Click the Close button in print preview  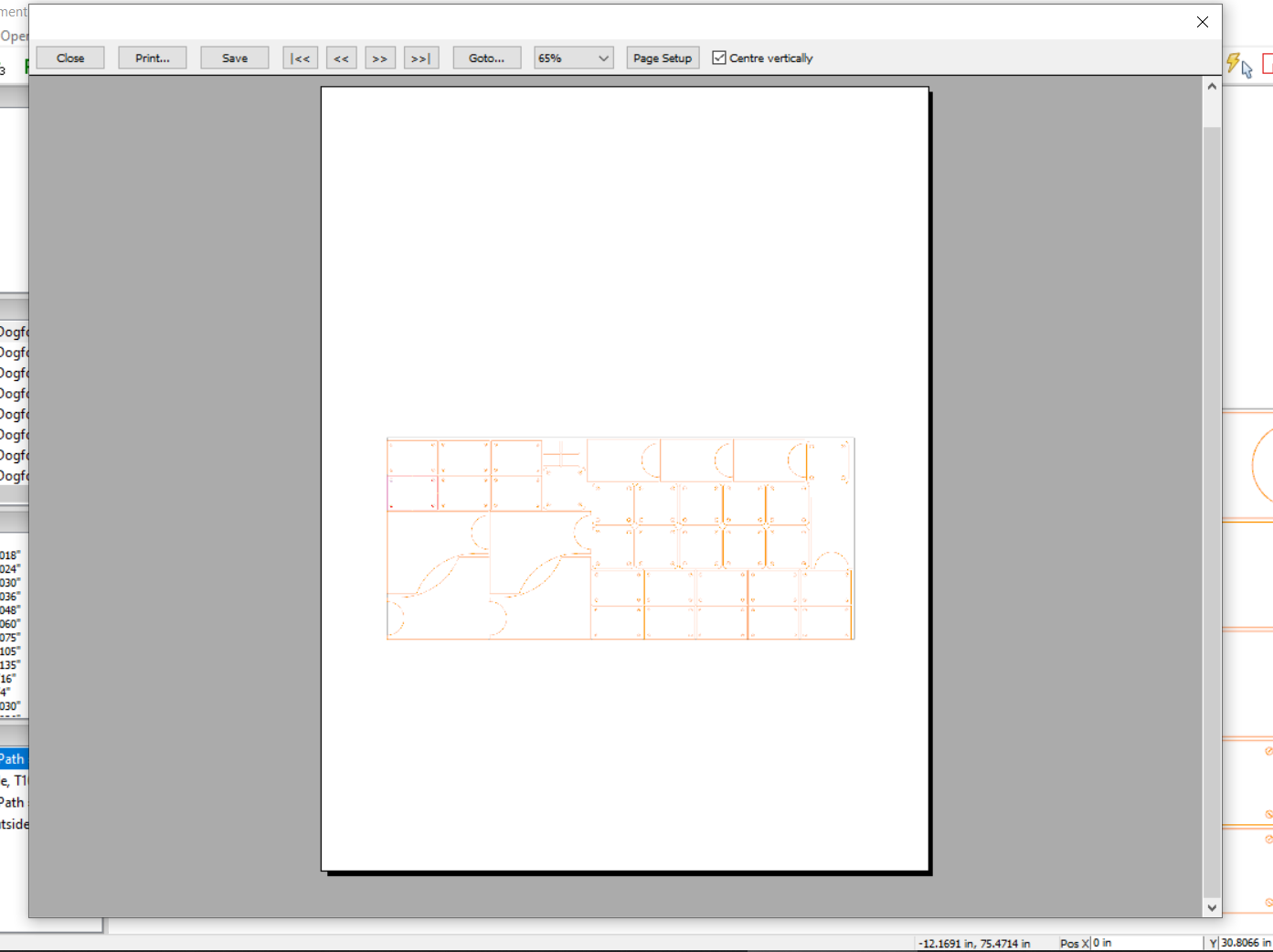point(70,58)
